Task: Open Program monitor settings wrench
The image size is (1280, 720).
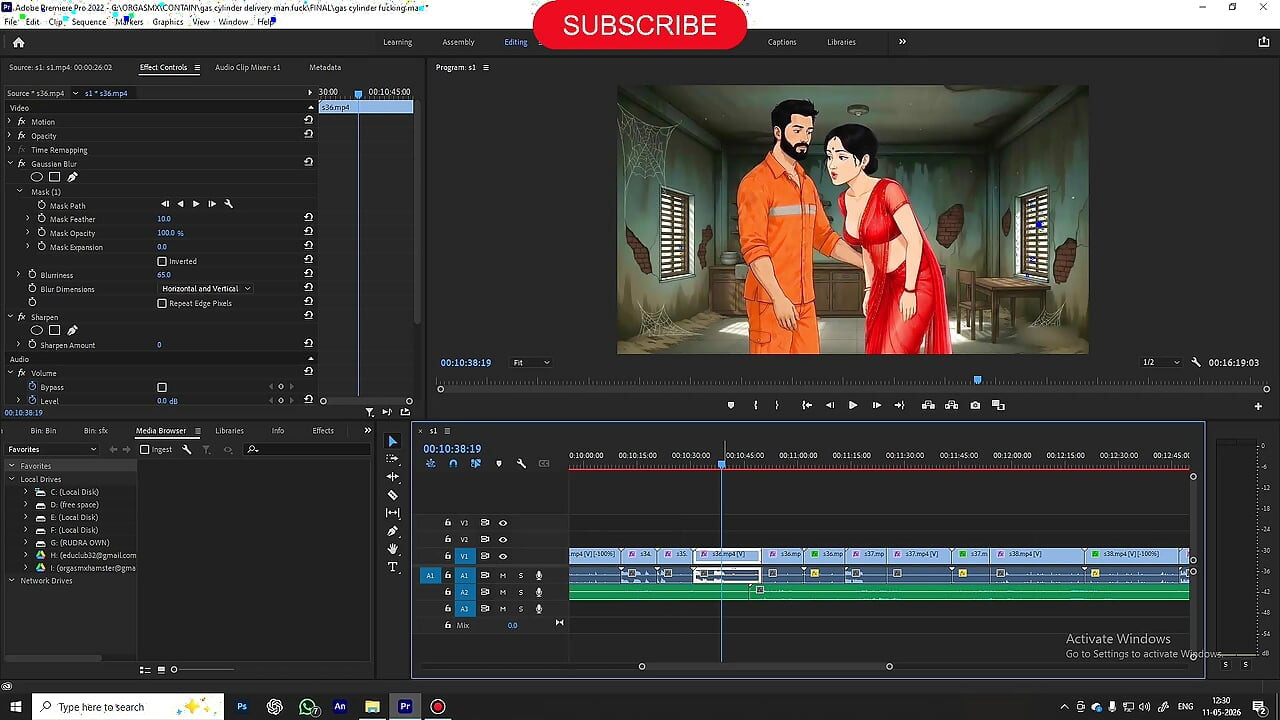Action: click(x=1196, y=362)
